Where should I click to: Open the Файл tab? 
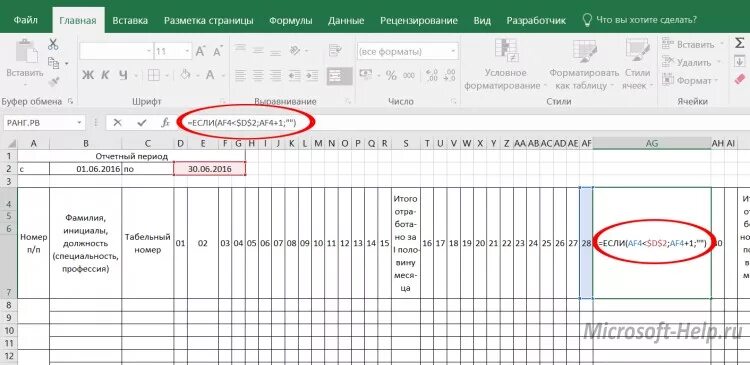[x=26, y=21]
